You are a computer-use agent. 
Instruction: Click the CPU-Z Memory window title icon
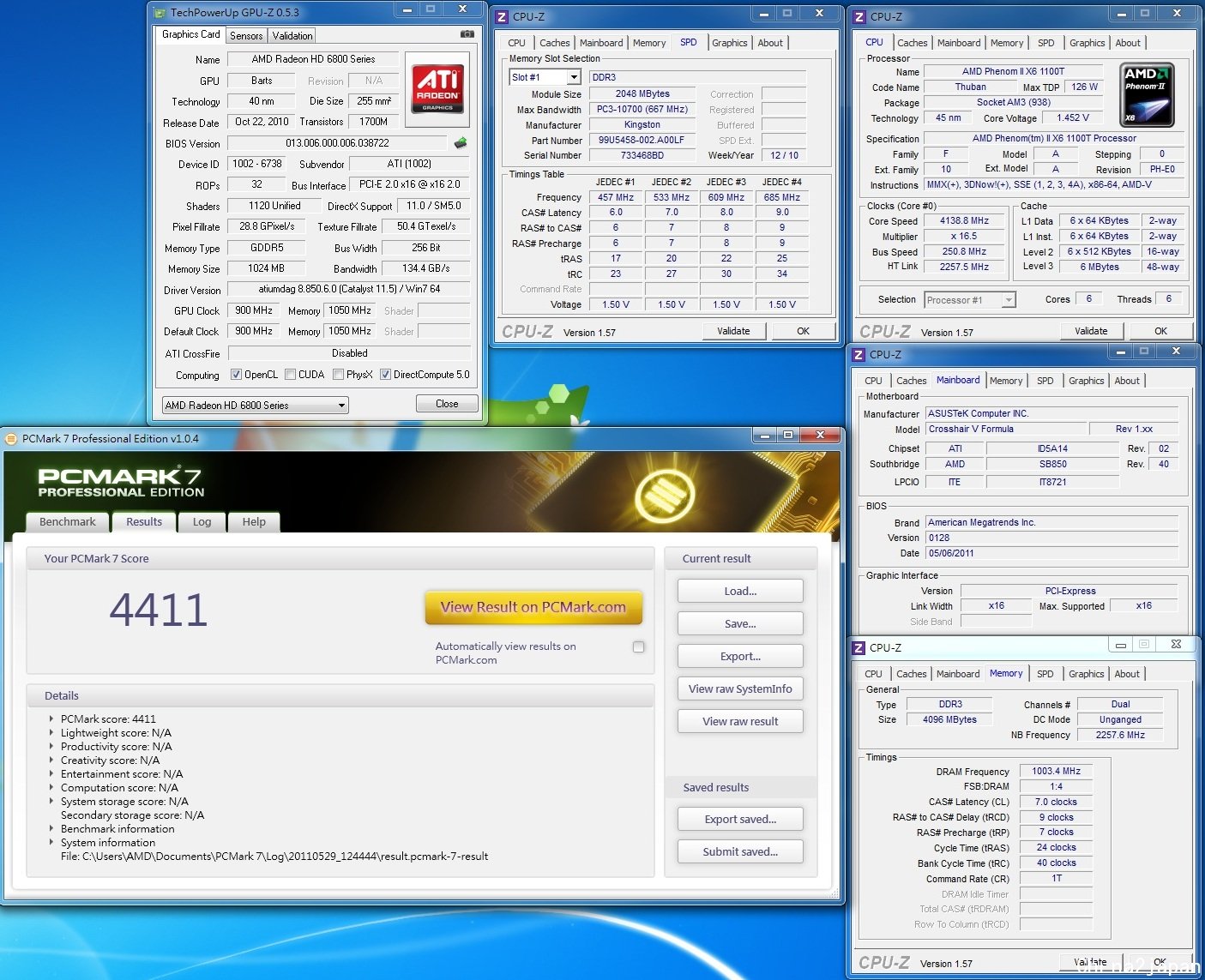[859, 647]
